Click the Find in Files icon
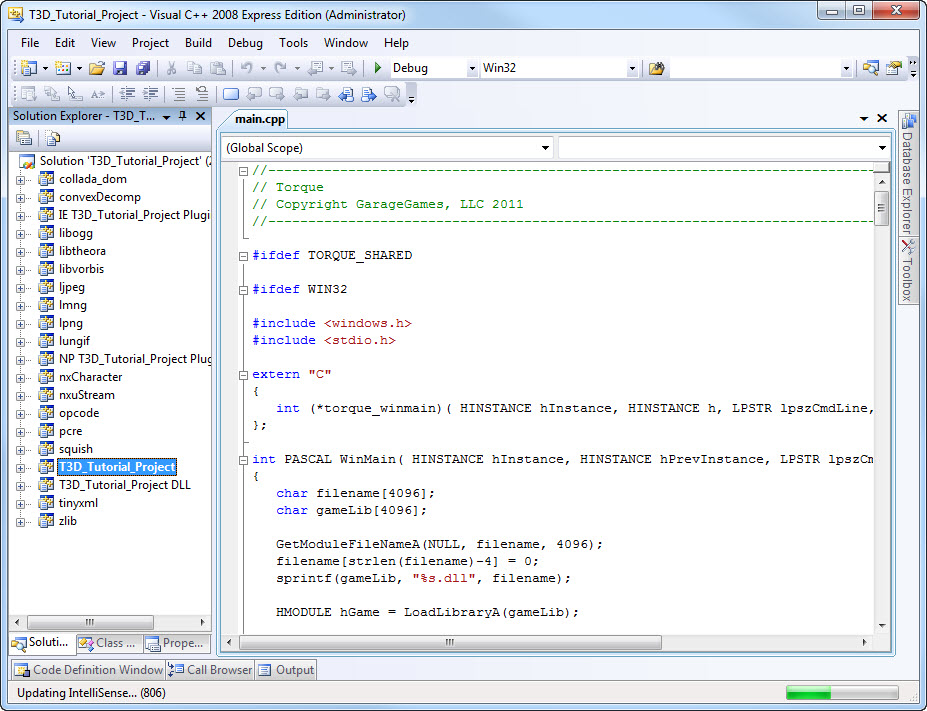Screen dimensions: 927x711 click(657, 68)
